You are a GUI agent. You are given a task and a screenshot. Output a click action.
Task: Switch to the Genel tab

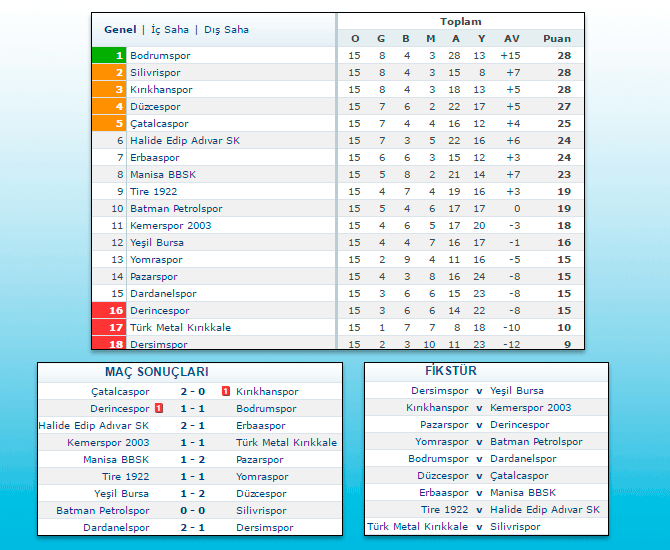click(x=120, y=30)
